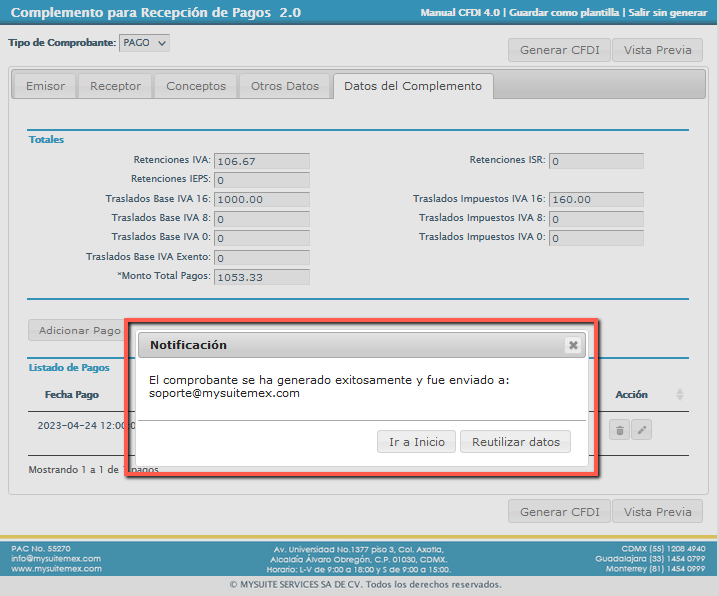Click Ir a Inicio in the notification
The image size is (719, 596).
[416, 442]
